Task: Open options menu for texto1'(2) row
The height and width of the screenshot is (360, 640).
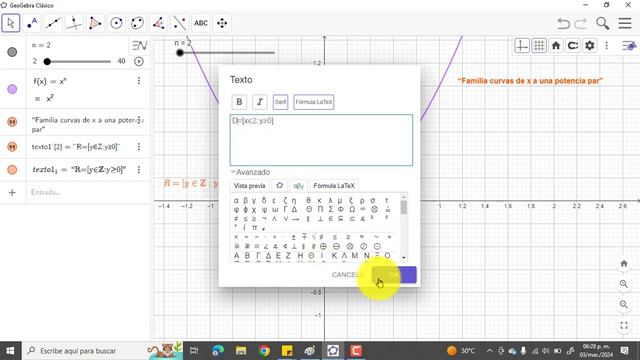Action: [x=139, y=147]
